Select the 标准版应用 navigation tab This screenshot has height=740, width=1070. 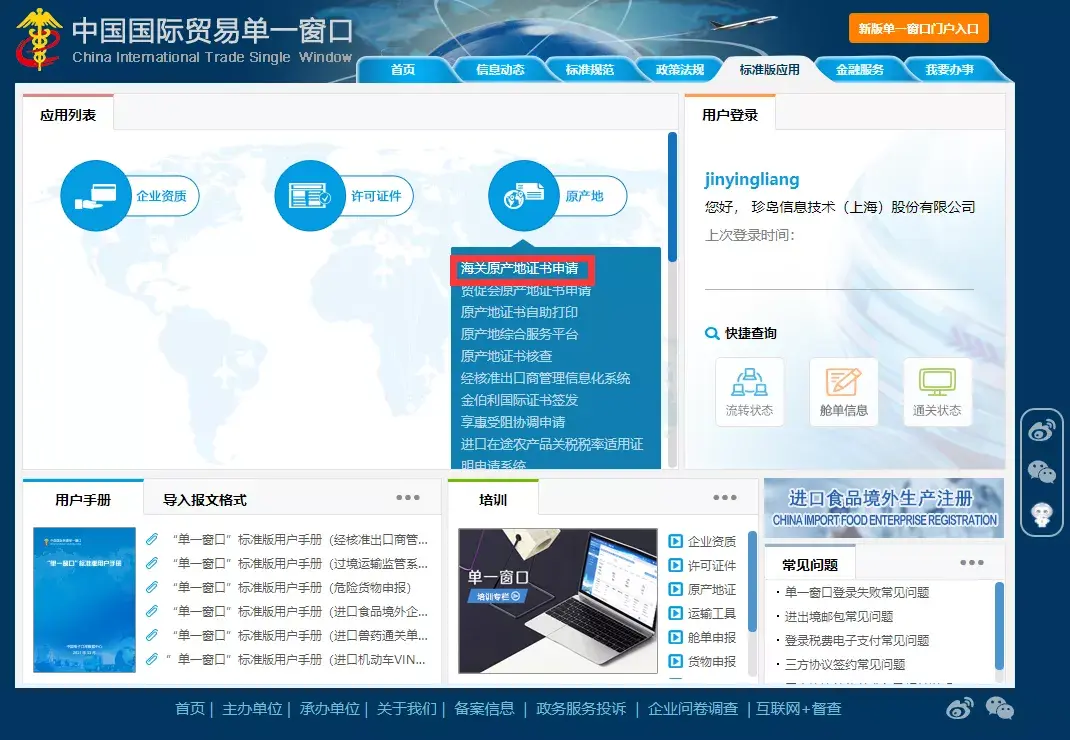pos(769,69)
